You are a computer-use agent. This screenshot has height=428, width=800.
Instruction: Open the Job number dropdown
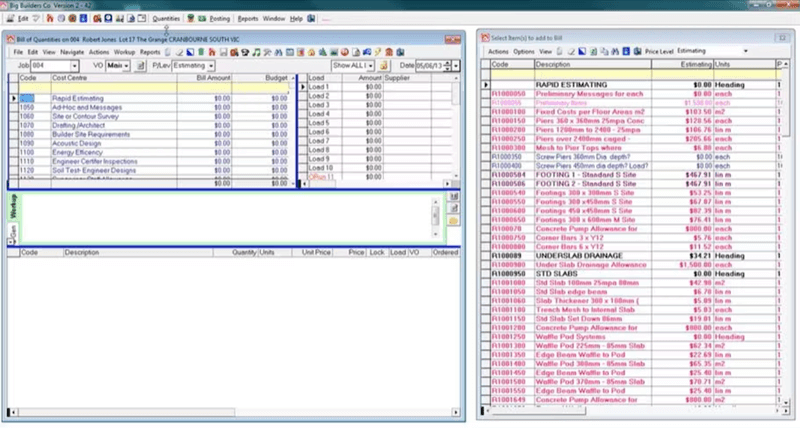coord(74,66)
